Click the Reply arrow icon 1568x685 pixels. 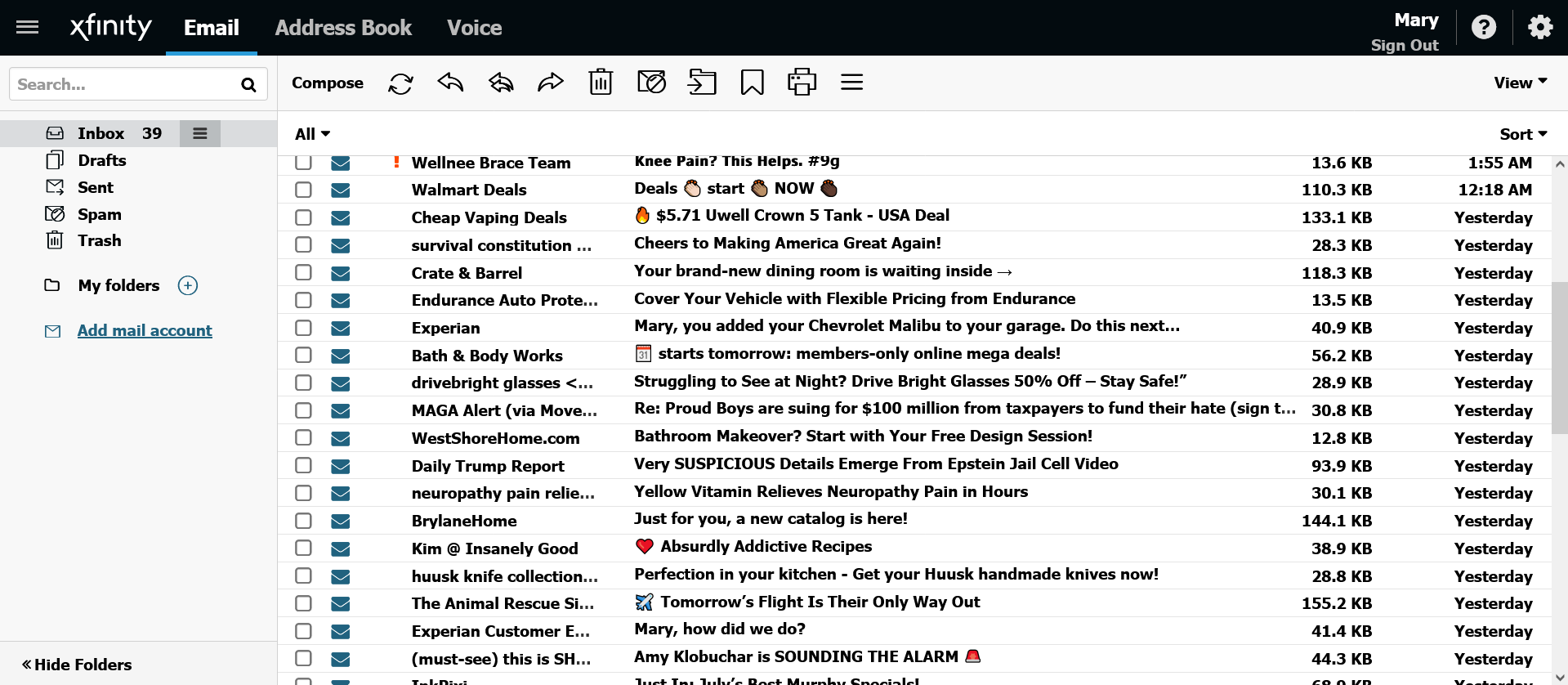coord(450,82)
